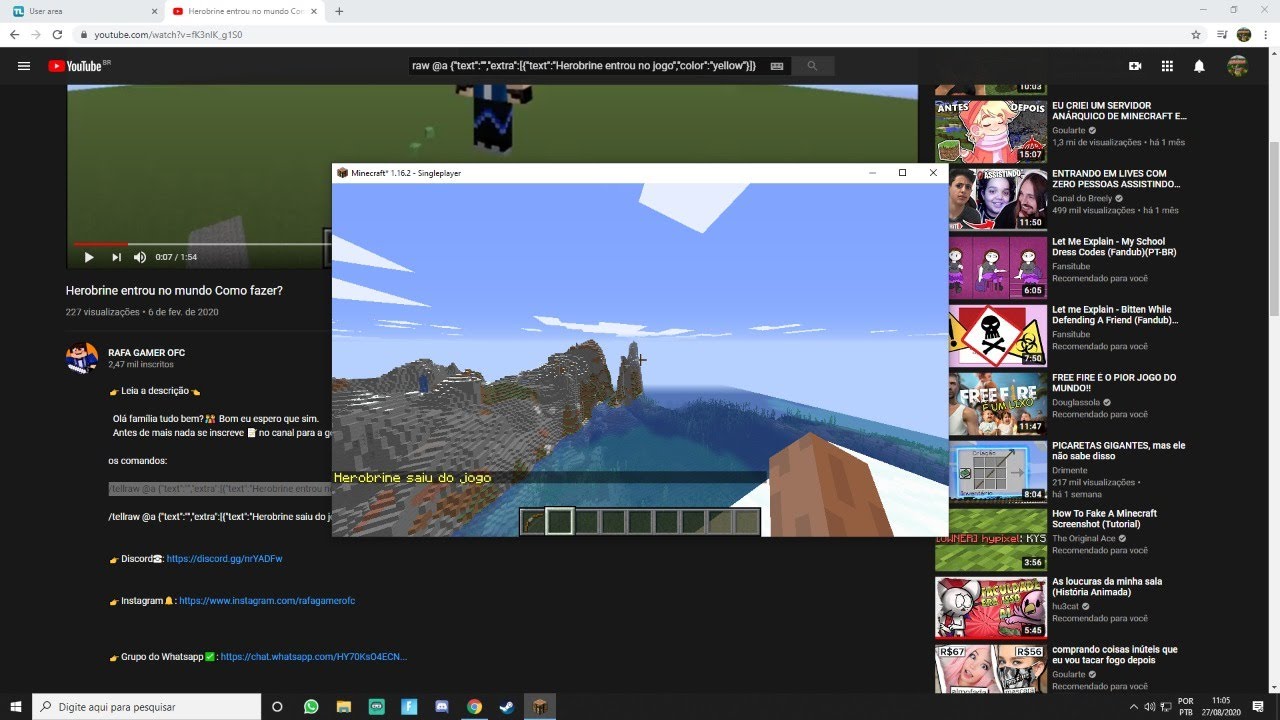The height and width of the screenshot is (720, 1280).
Task: Open 'Let Me Explain - My School Dress Codes' video
Action: pyautogui.click(x=1114, y=247)
